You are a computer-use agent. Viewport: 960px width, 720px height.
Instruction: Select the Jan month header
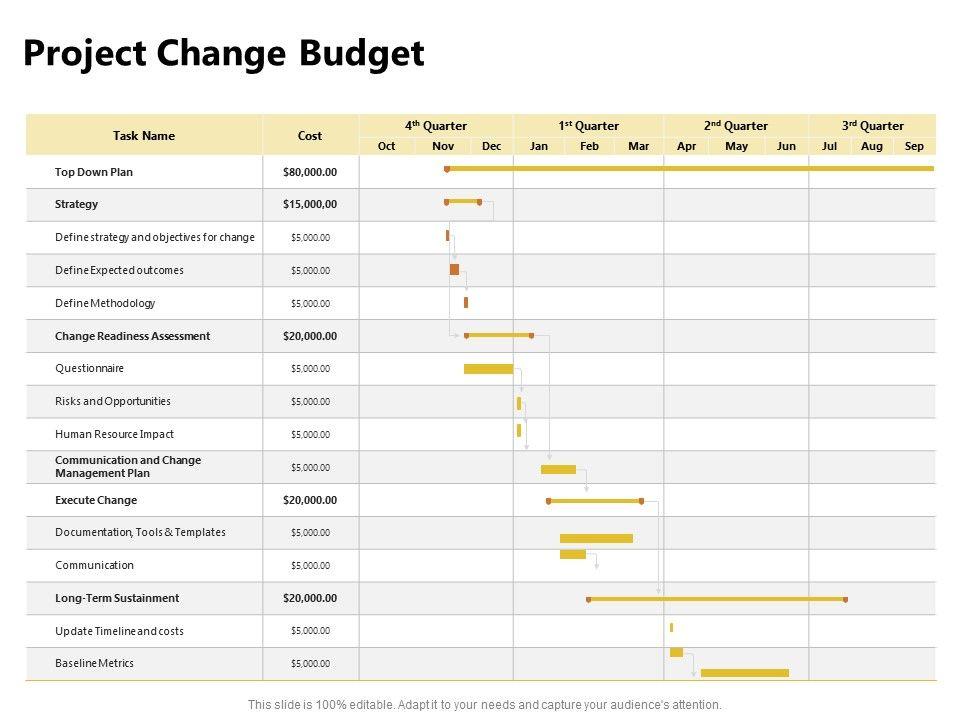[539, 146]
